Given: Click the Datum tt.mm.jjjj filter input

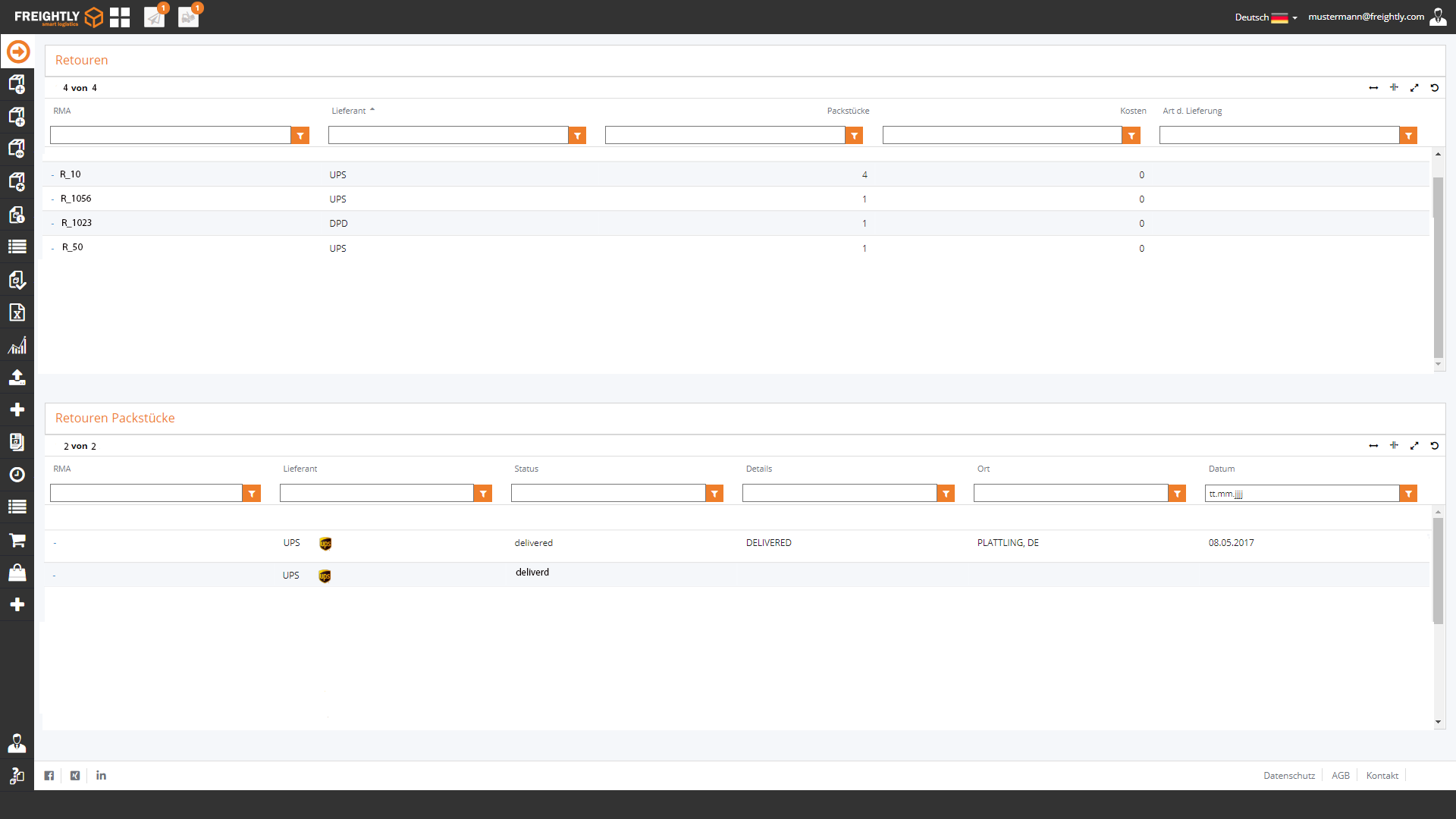Looking at the screenshot, I should (x=1302, y=494).
